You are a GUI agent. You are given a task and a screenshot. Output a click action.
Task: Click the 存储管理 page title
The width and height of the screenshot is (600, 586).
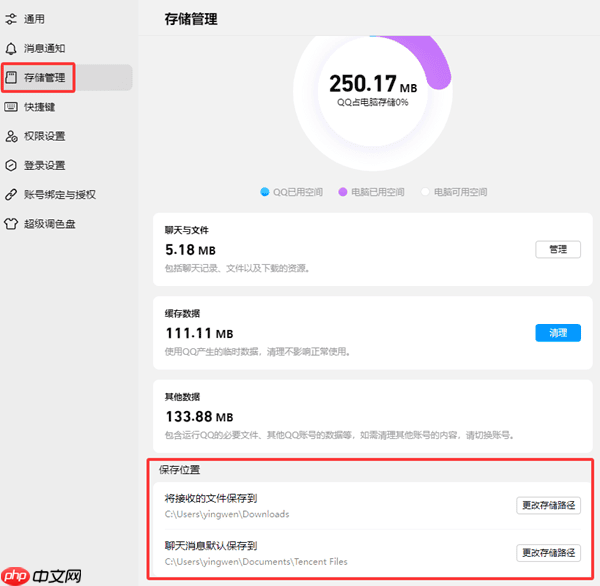(x=191, y=19)
